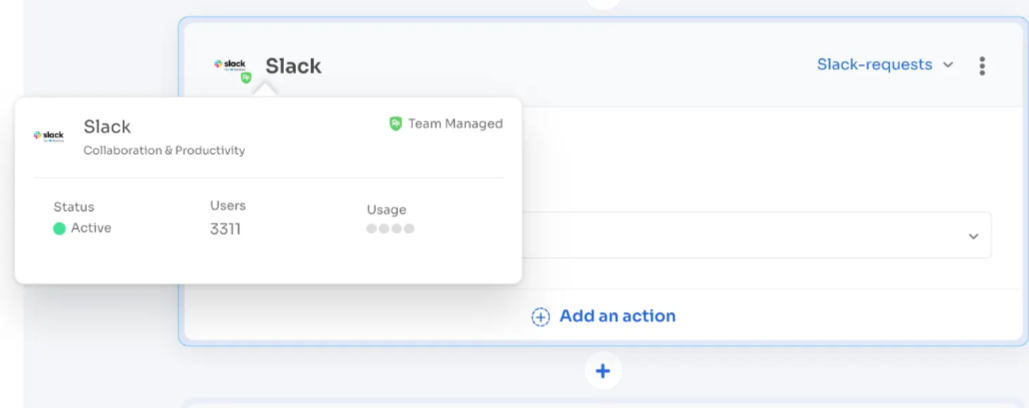Click the Team Managed label
Viewport: 1029px width, 408px height.
coord(455,123)
